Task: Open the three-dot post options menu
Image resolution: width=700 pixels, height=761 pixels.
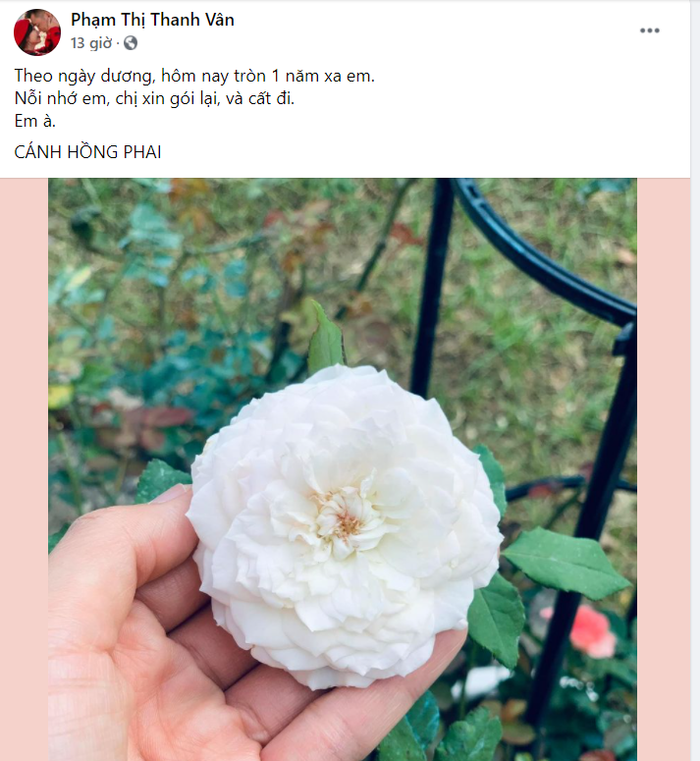Action: coord(650,31)
